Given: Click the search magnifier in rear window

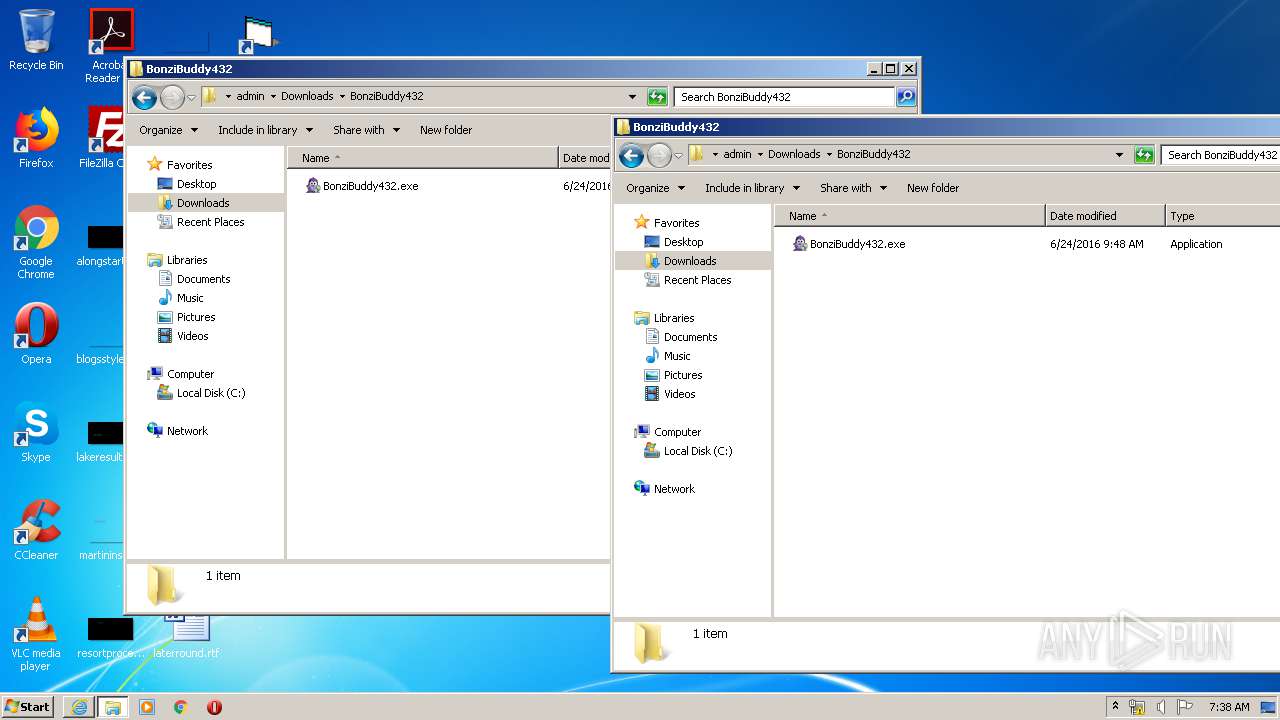Looking at the screenshot, I should tap(905, 97).
